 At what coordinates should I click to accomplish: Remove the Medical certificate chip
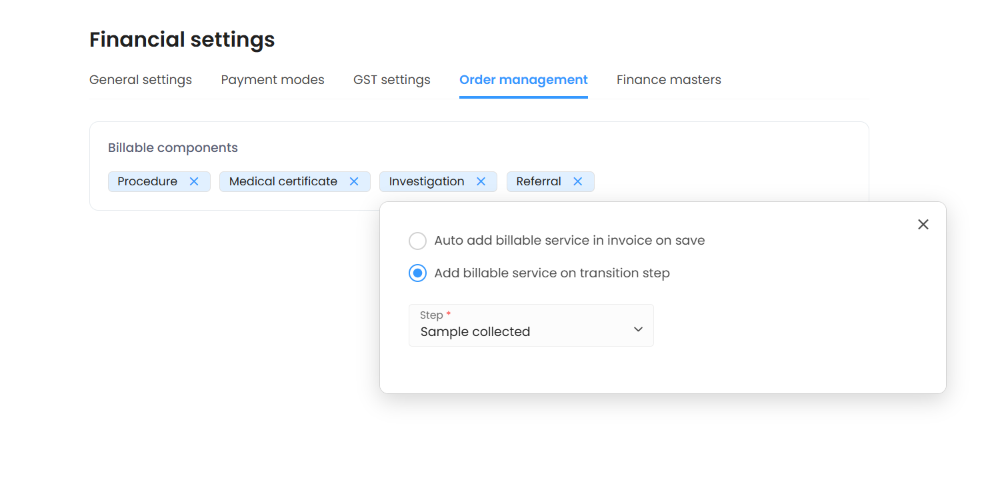click(354, 182)
